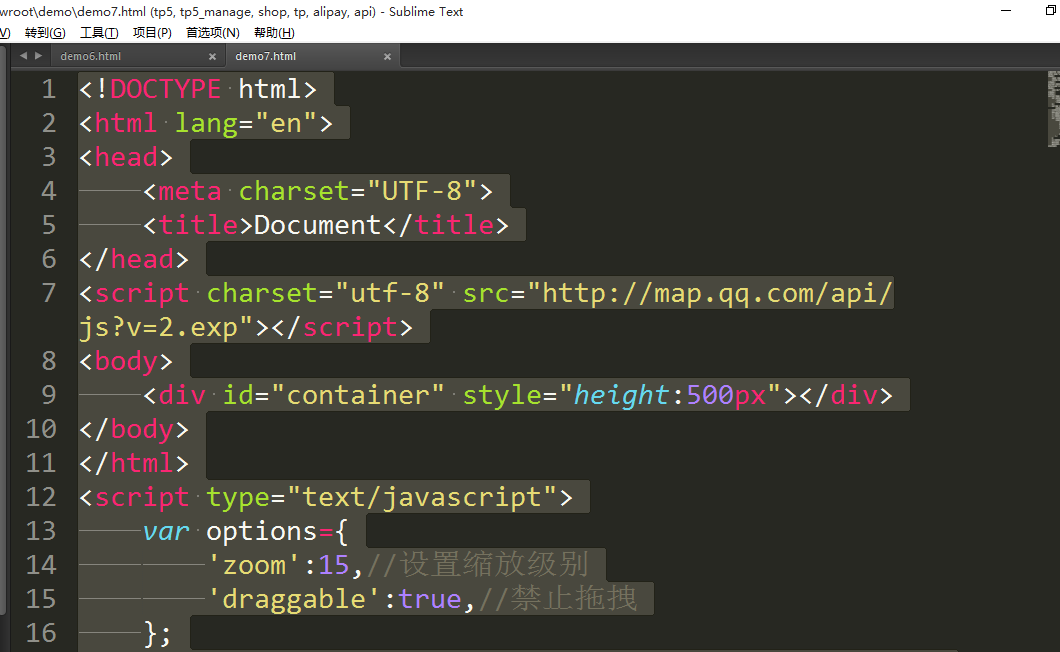This screenshot has width=1060, height=652.
Task: Open the 帮助(H) help menu
Action: click(x=274, y=33)
